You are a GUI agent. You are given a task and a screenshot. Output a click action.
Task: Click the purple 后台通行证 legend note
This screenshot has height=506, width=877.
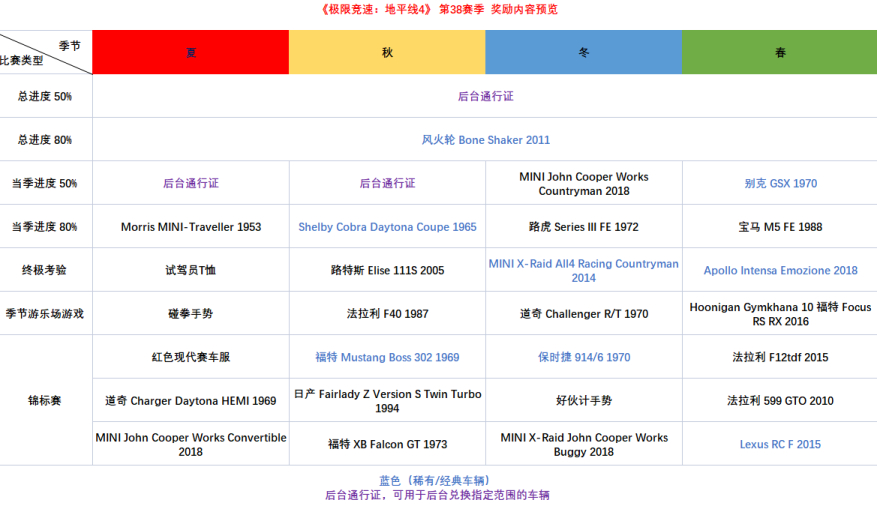pos(437,495)
